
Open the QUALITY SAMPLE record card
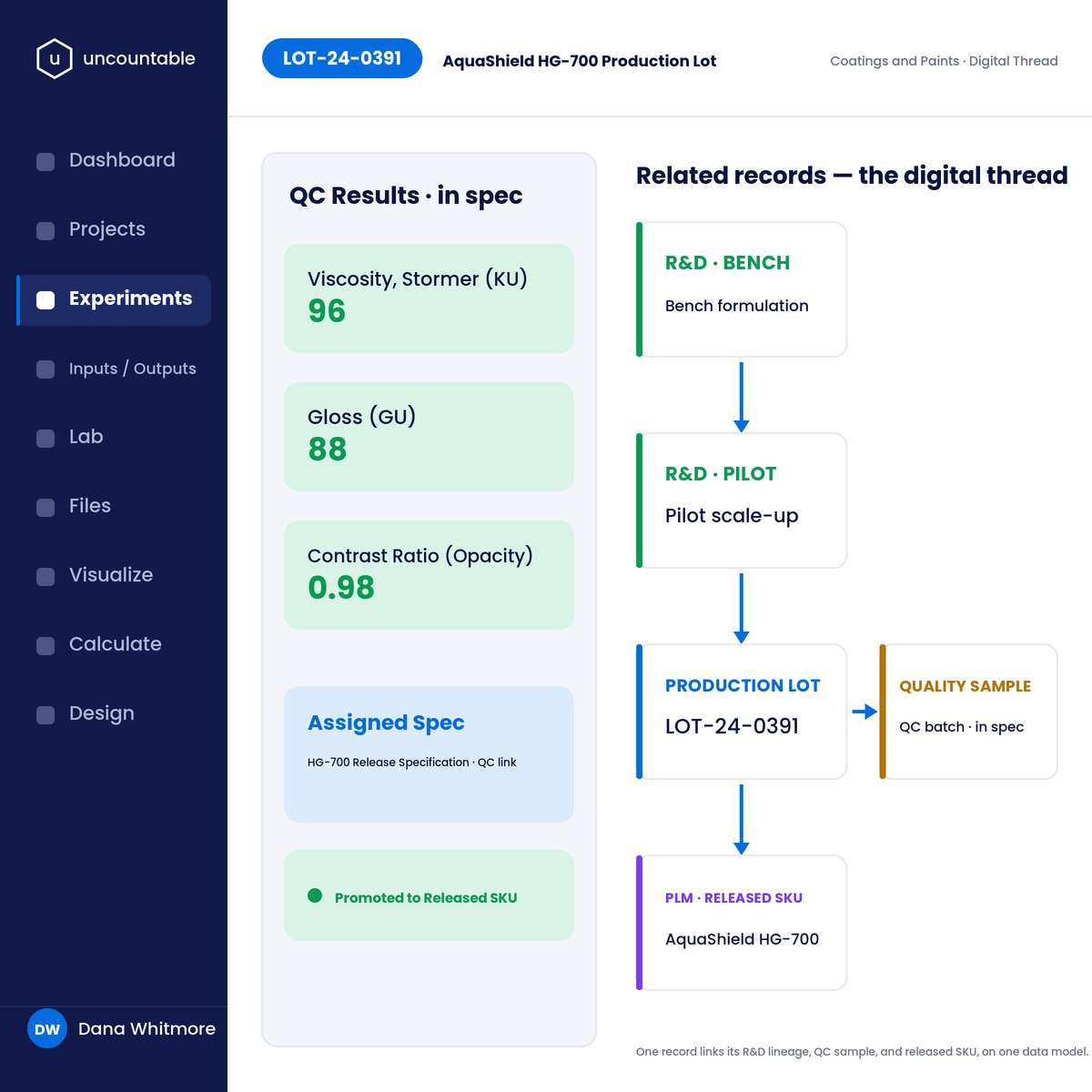pyautogui.click(x=968, y=712)
